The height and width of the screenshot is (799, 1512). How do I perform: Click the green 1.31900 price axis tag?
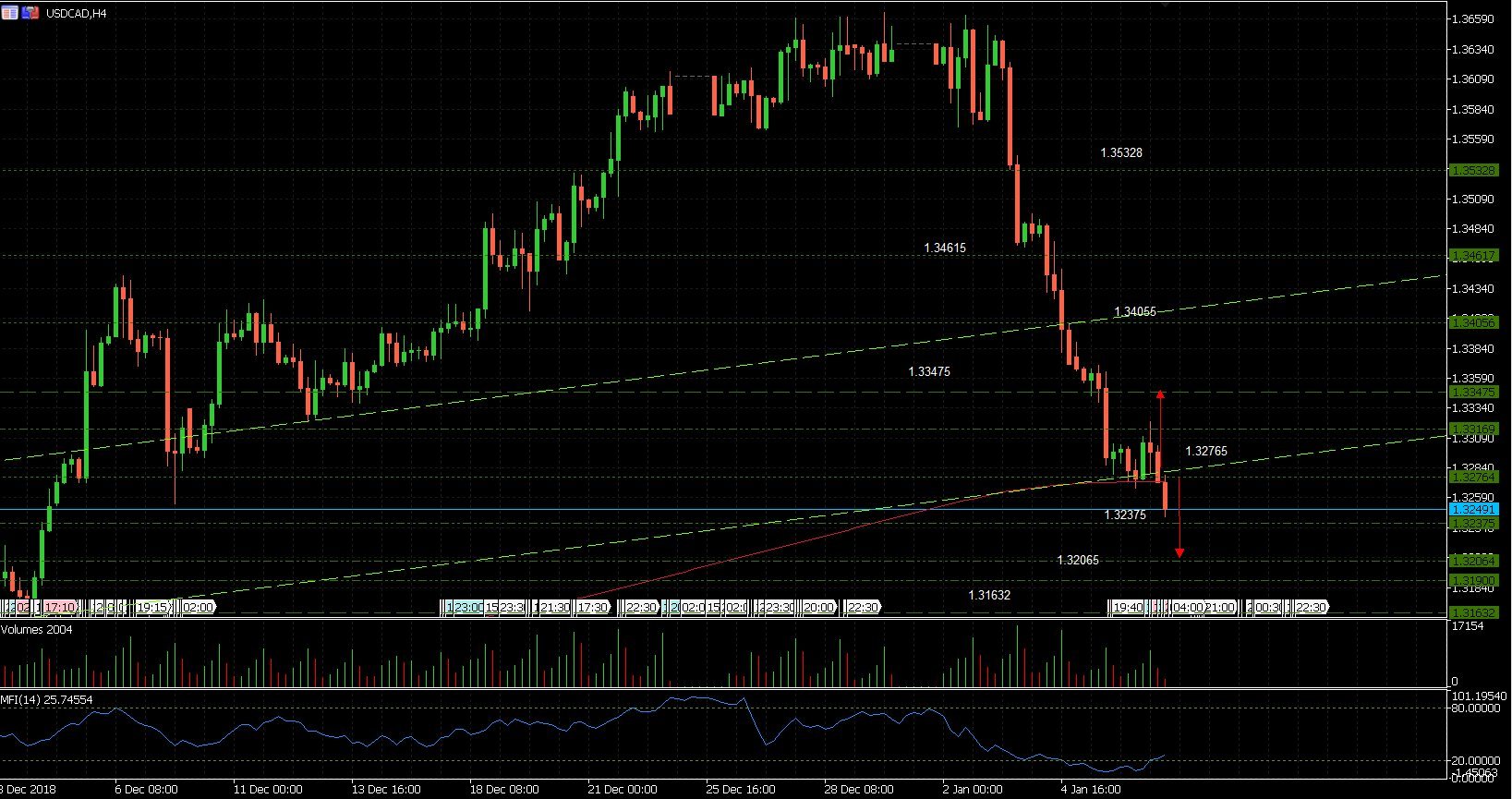(1473, 580)
